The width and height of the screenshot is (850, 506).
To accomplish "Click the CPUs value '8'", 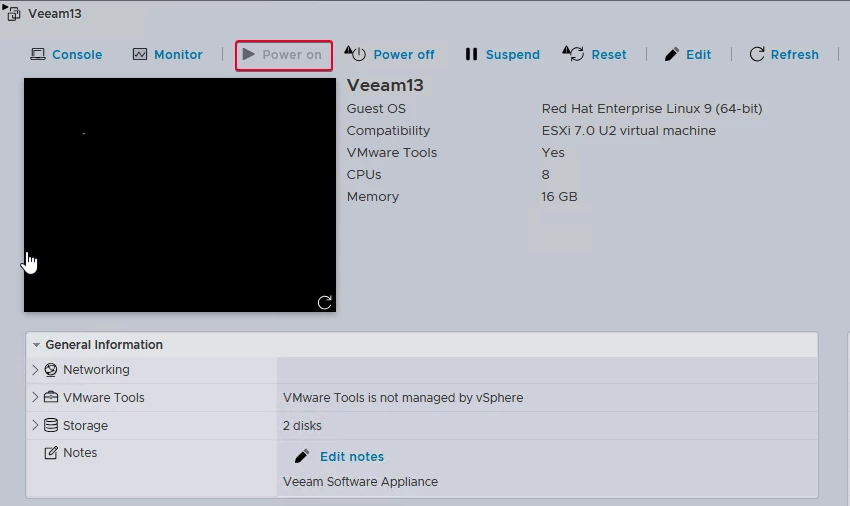I will click(x=545, y=175).
